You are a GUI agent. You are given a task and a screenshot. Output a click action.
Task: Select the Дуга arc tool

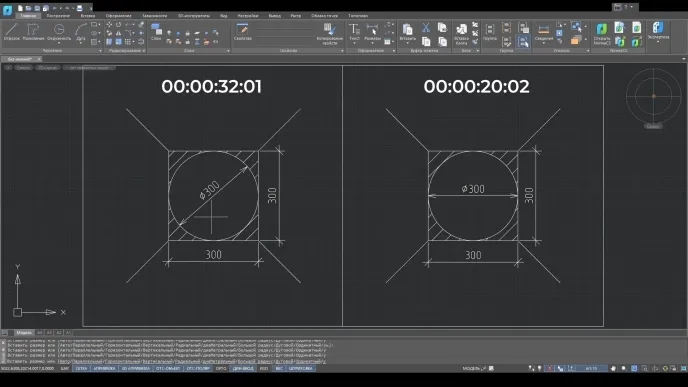click(81, 32)
